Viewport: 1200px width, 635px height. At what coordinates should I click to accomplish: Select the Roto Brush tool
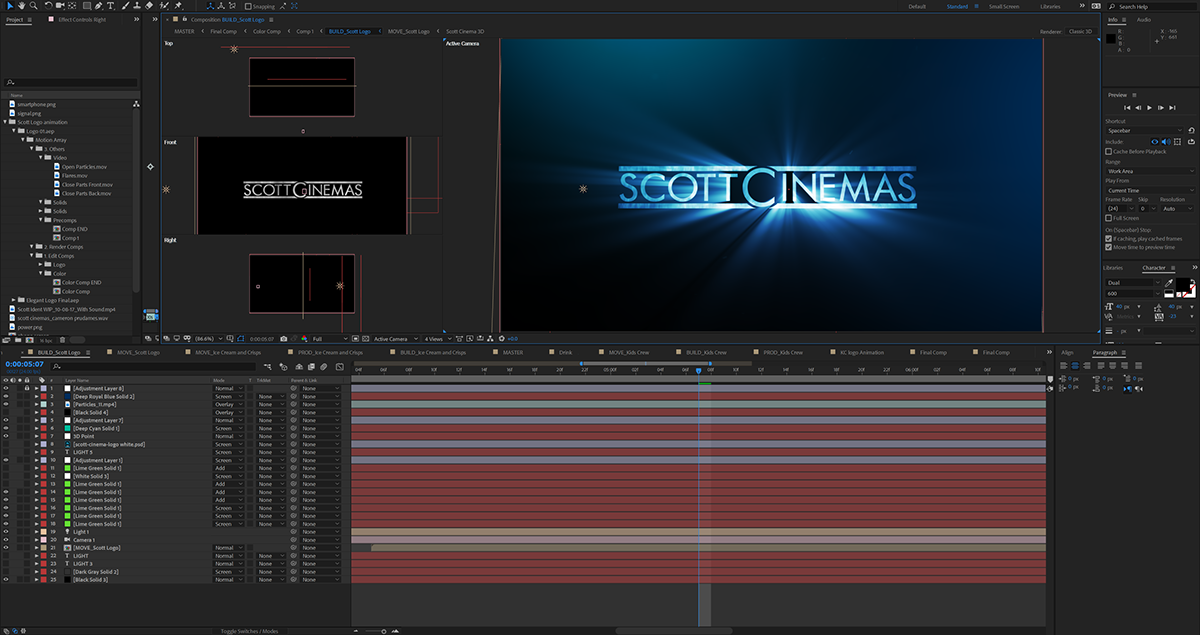pyautogui.click(x=164, y=6)
